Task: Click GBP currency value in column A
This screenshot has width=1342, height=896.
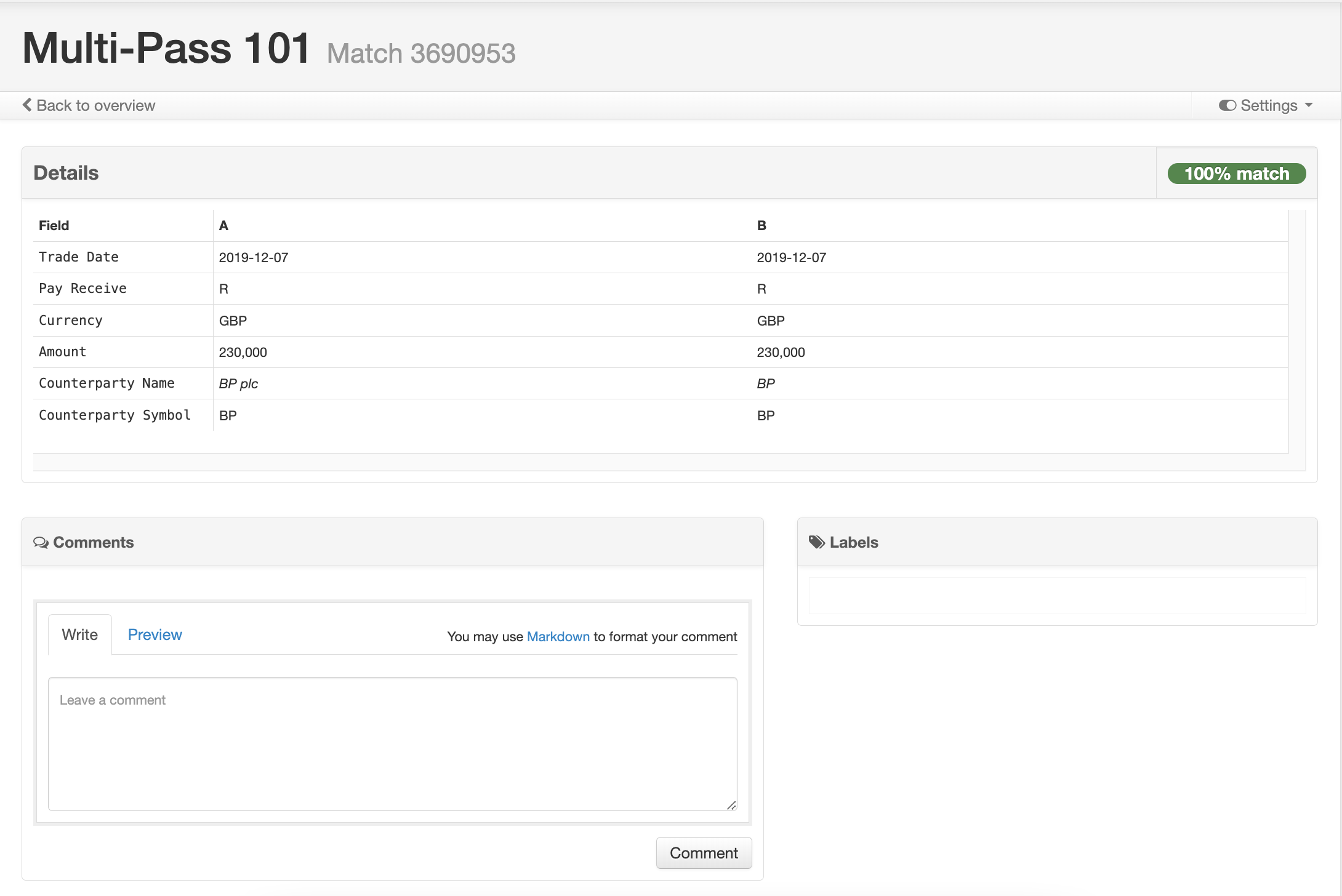Action: [x=233, y=321]
